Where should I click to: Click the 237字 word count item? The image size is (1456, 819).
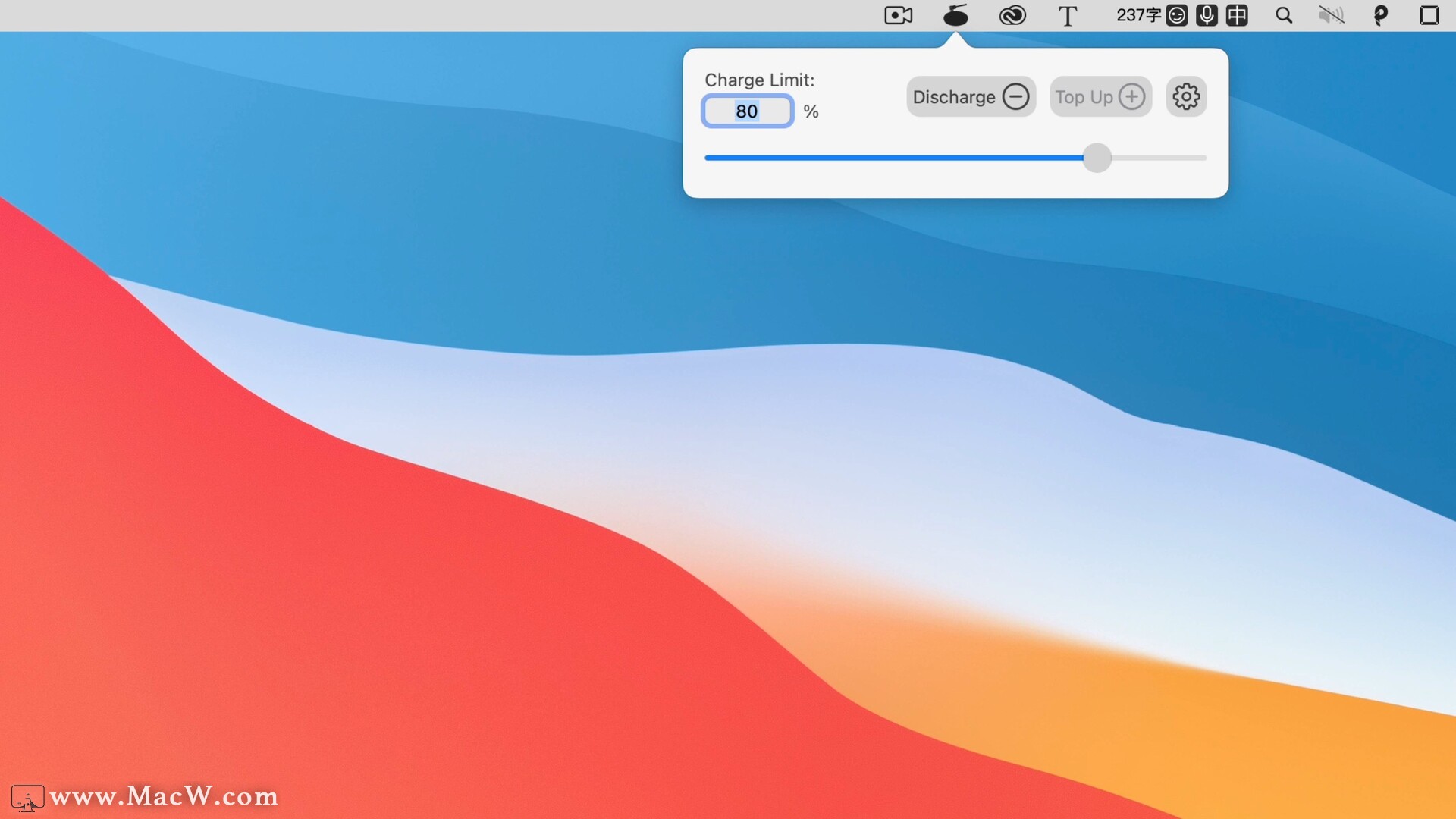(1139, 15)
